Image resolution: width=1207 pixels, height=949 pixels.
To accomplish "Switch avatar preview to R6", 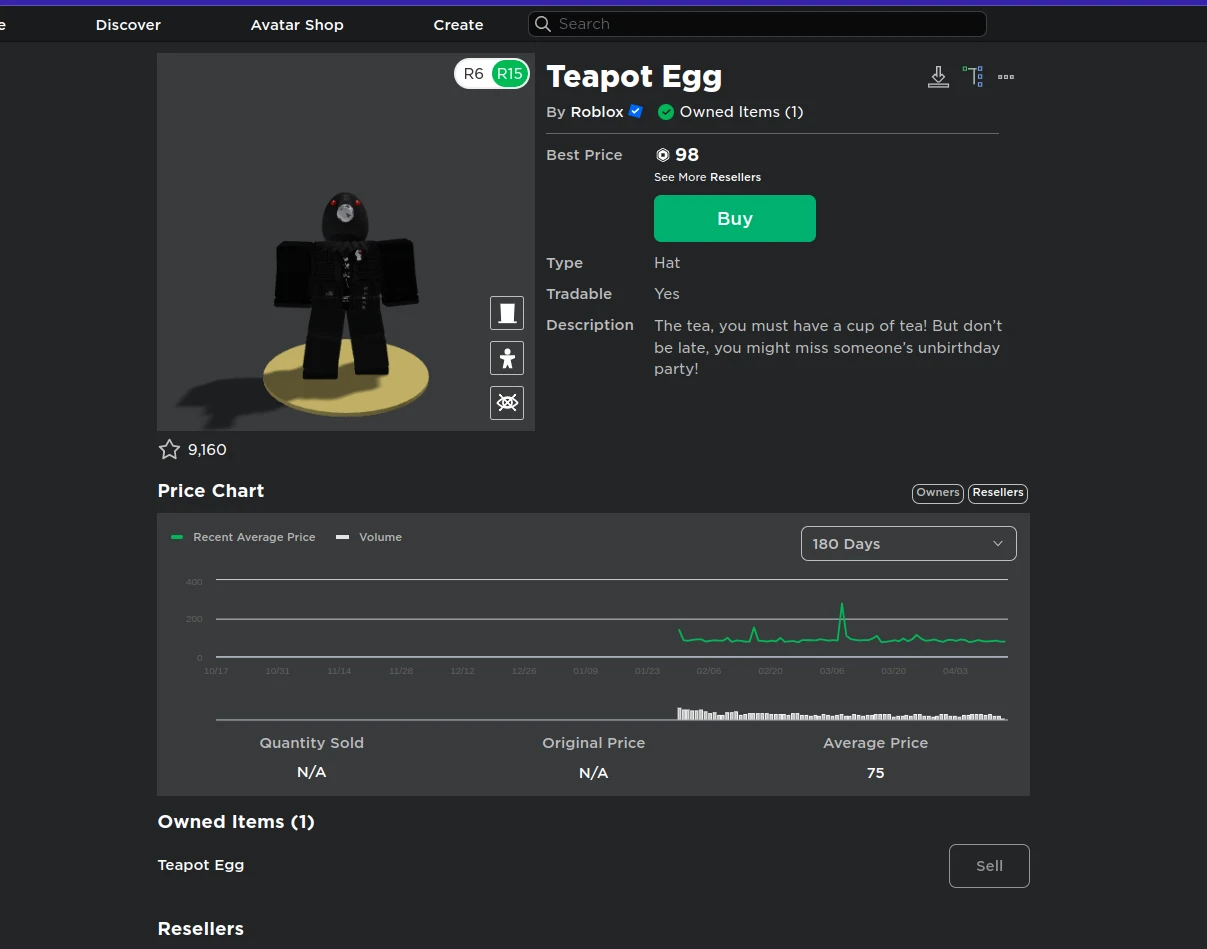I will coord(474,74).
